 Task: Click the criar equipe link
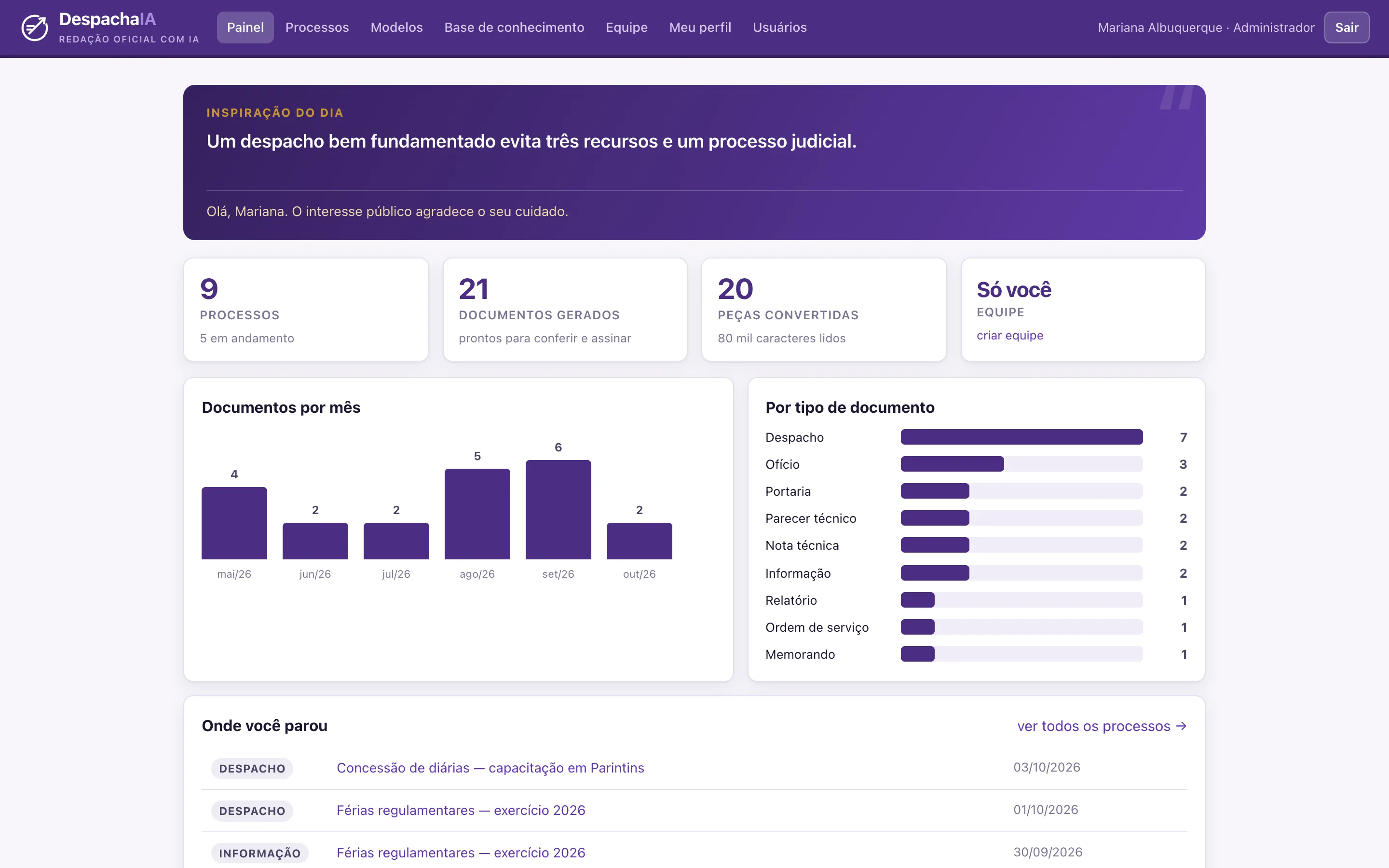click(x=1009, y=335)
